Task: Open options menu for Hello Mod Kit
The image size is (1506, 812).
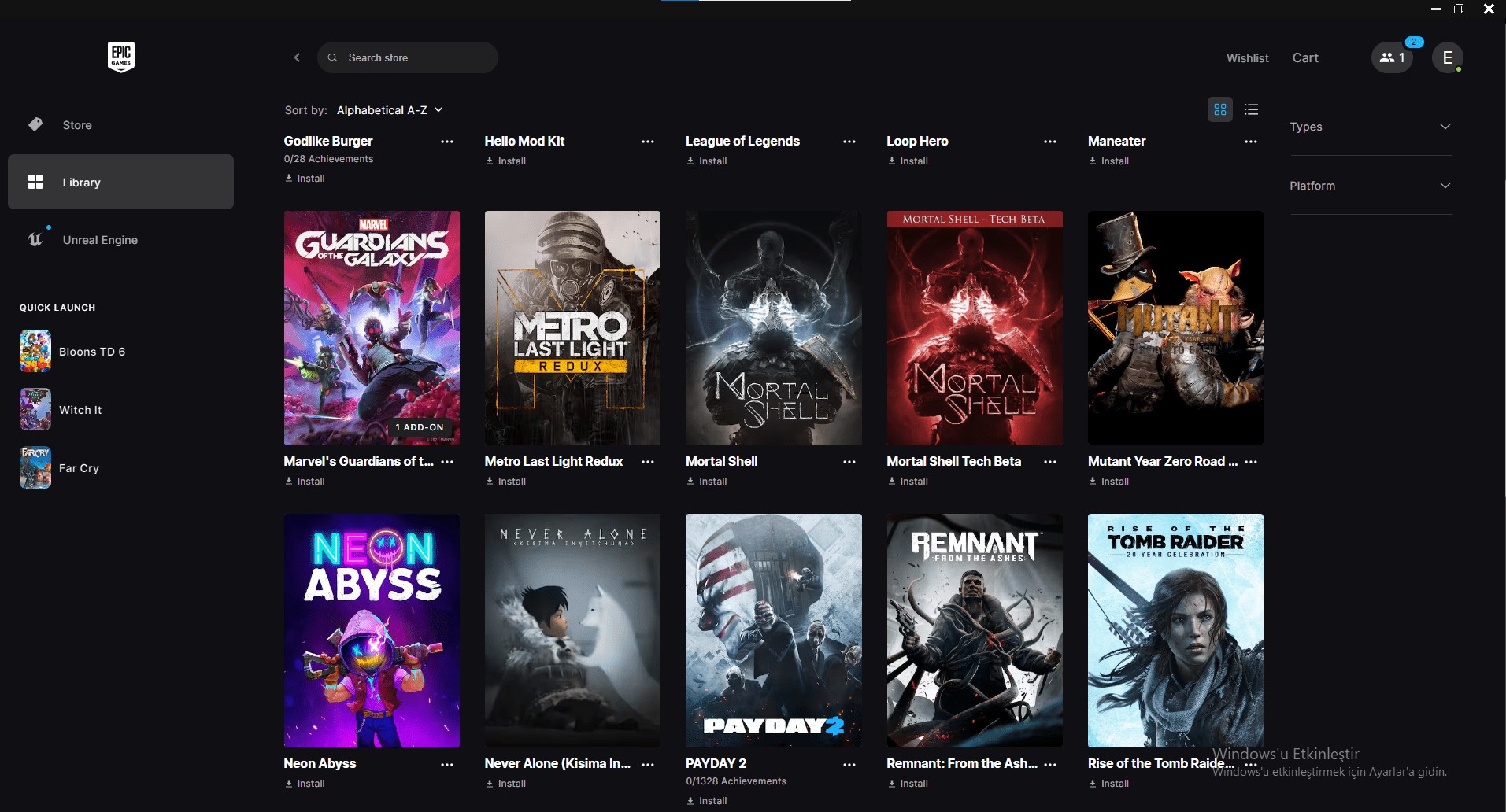Action: (648, 142)
